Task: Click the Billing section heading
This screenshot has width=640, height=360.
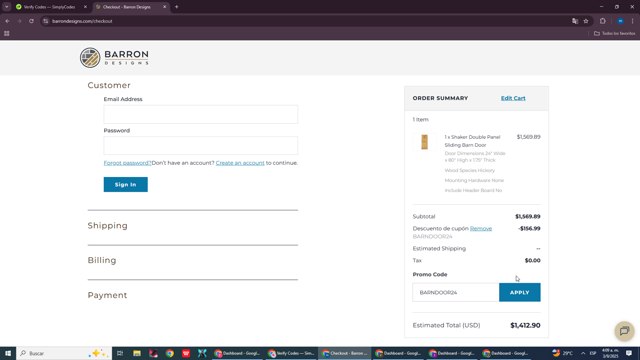Action: point(102,260)
